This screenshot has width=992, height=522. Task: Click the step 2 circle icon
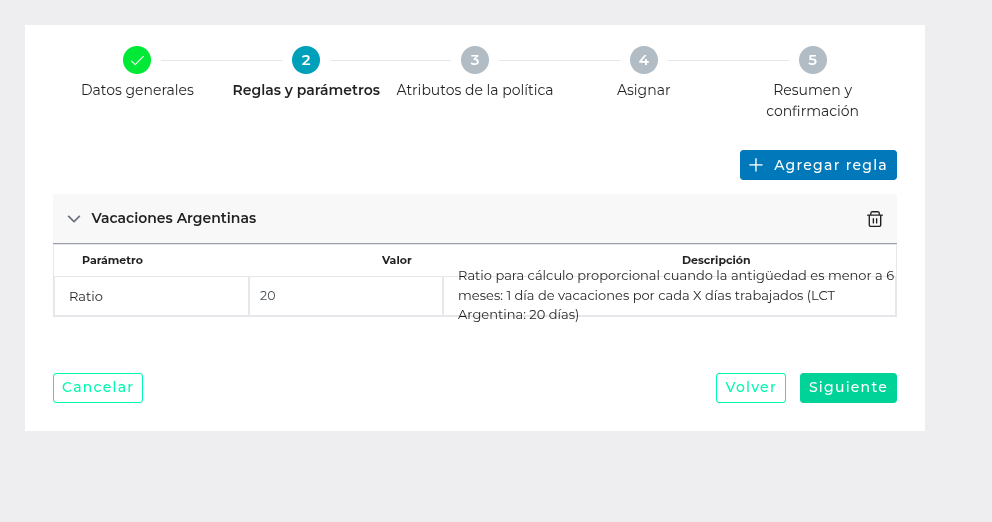[x=306, y=60]
